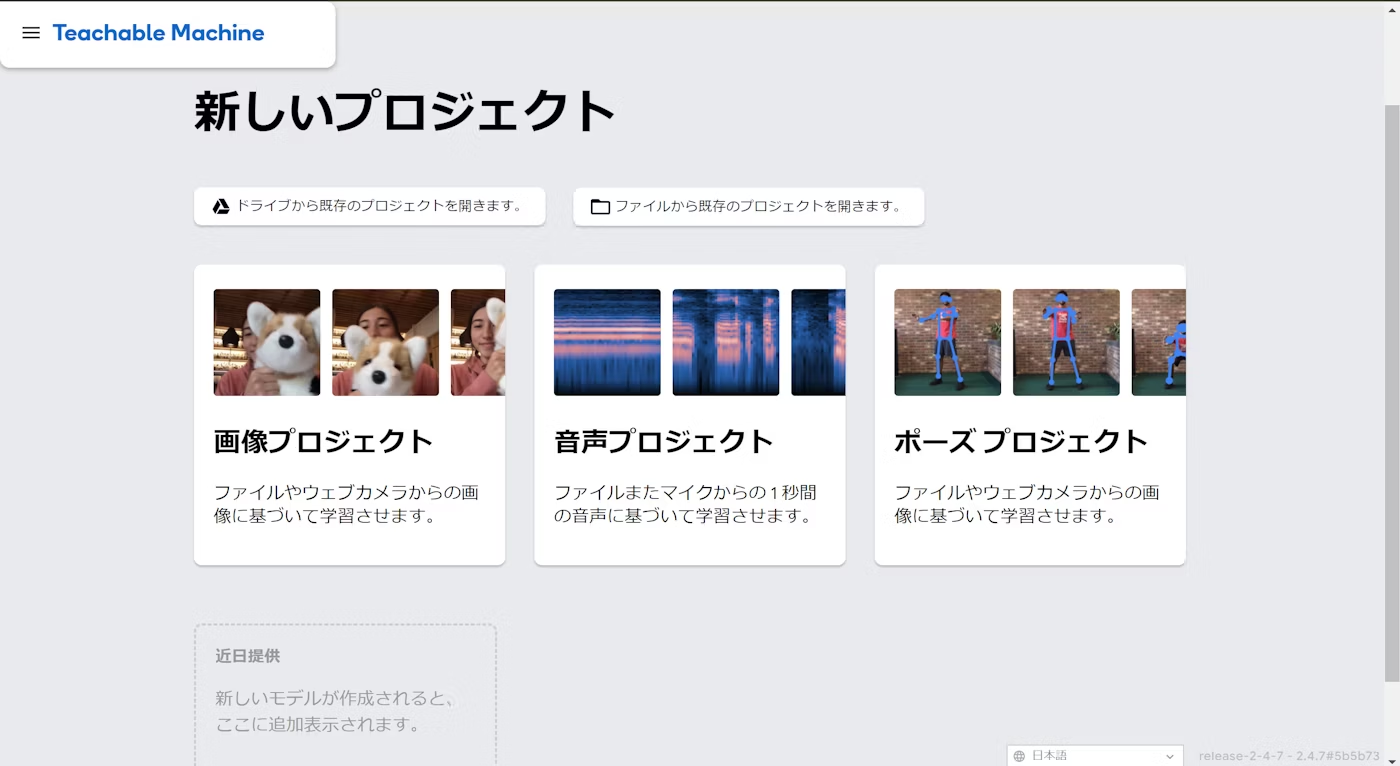1400x766 pixels.
Task: Click second pose skeleton thumbnail
Action: point(1066,342)
